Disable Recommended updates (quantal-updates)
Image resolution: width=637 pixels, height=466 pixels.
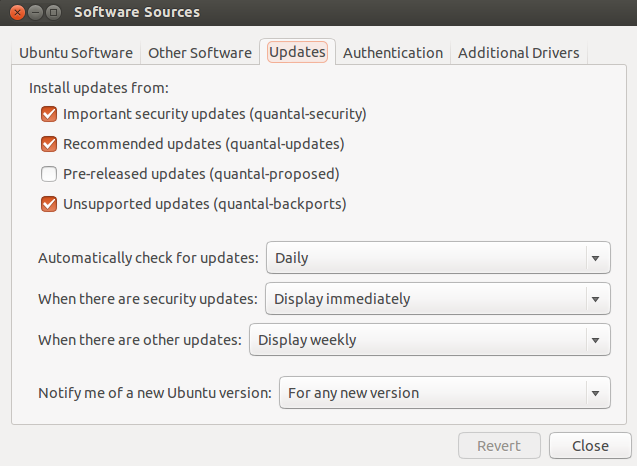click(x=49, y=144)
